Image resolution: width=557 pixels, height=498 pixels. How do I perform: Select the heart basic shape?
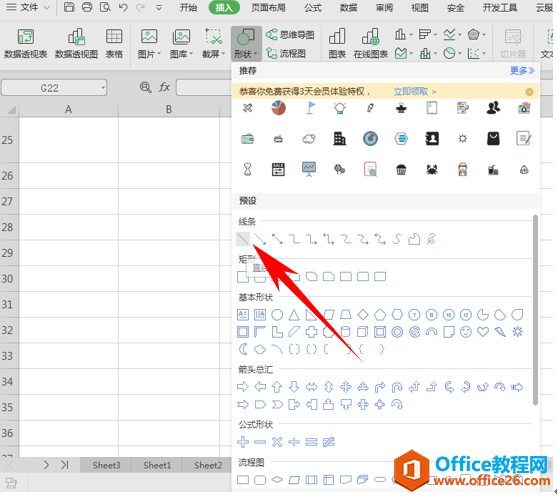483,332
